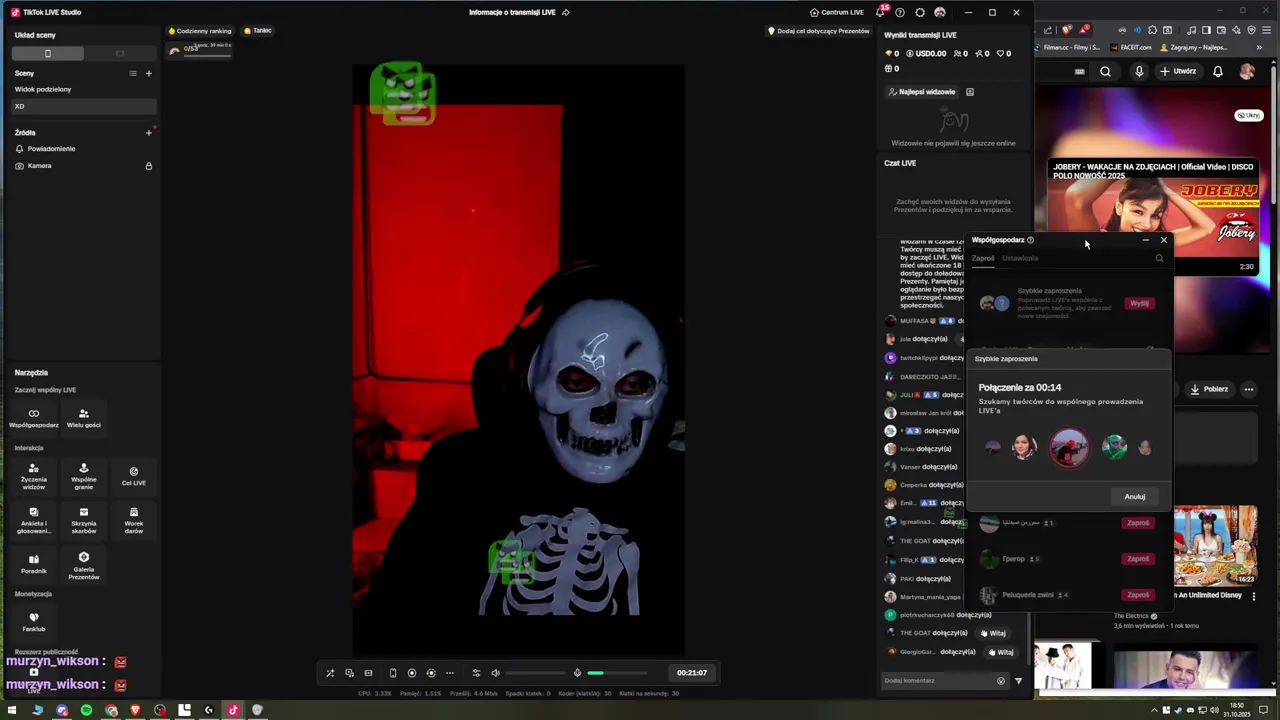Image resolution: width=1280 pixels, height=720 pixels.
Task: Add a new source in Źródła
Action: [149, 132]
